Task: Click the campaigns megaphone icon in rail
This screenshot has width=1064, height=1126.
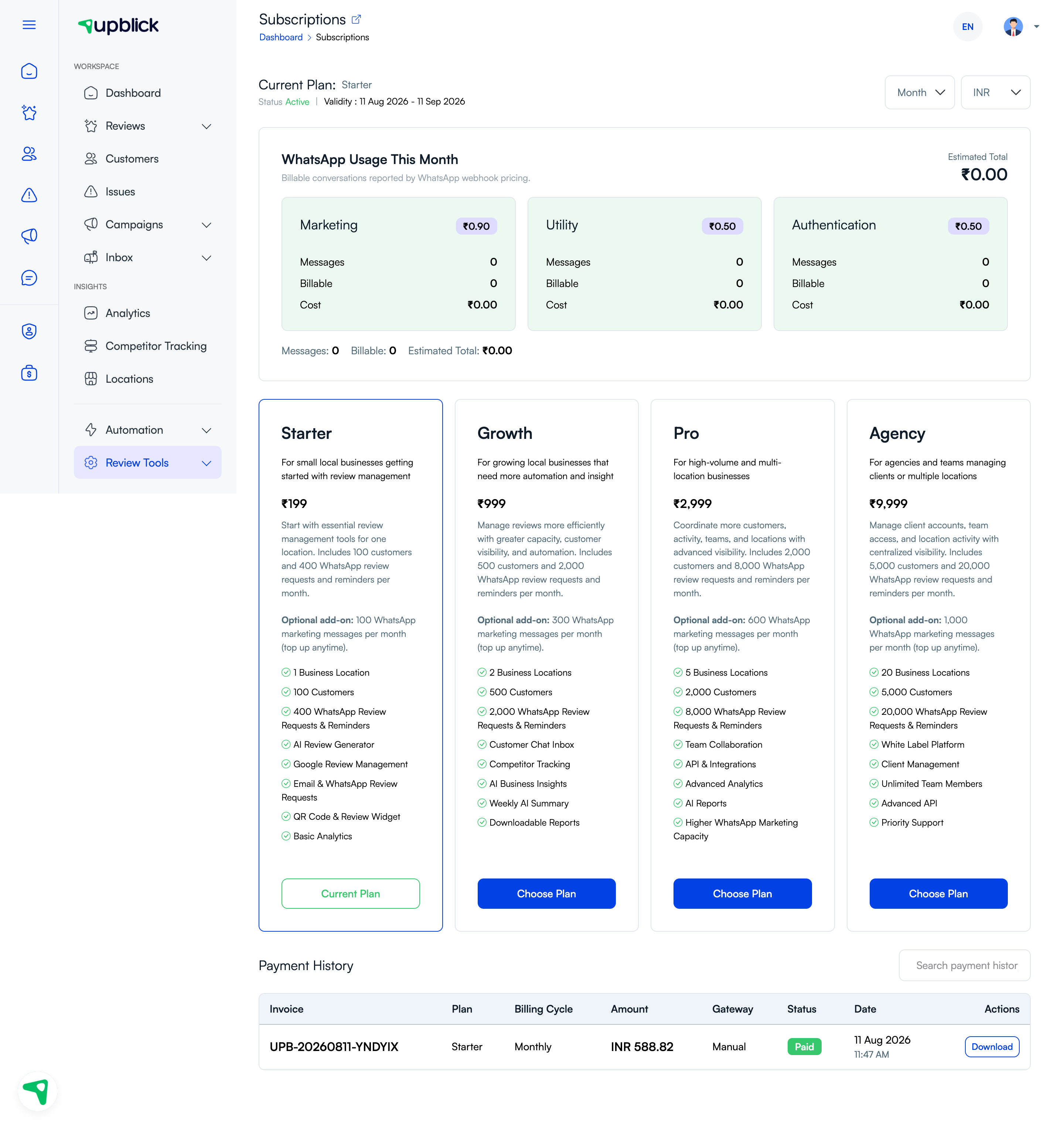Action: (29, 236)
